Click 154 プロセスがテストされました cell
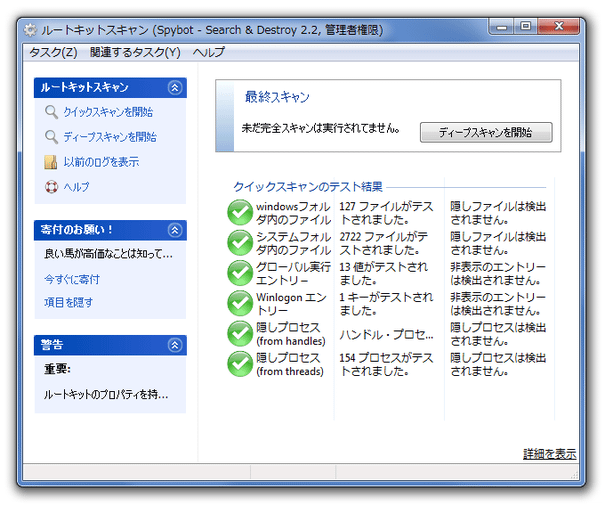This screenshot has width=605, height=506. pos(386,364)
